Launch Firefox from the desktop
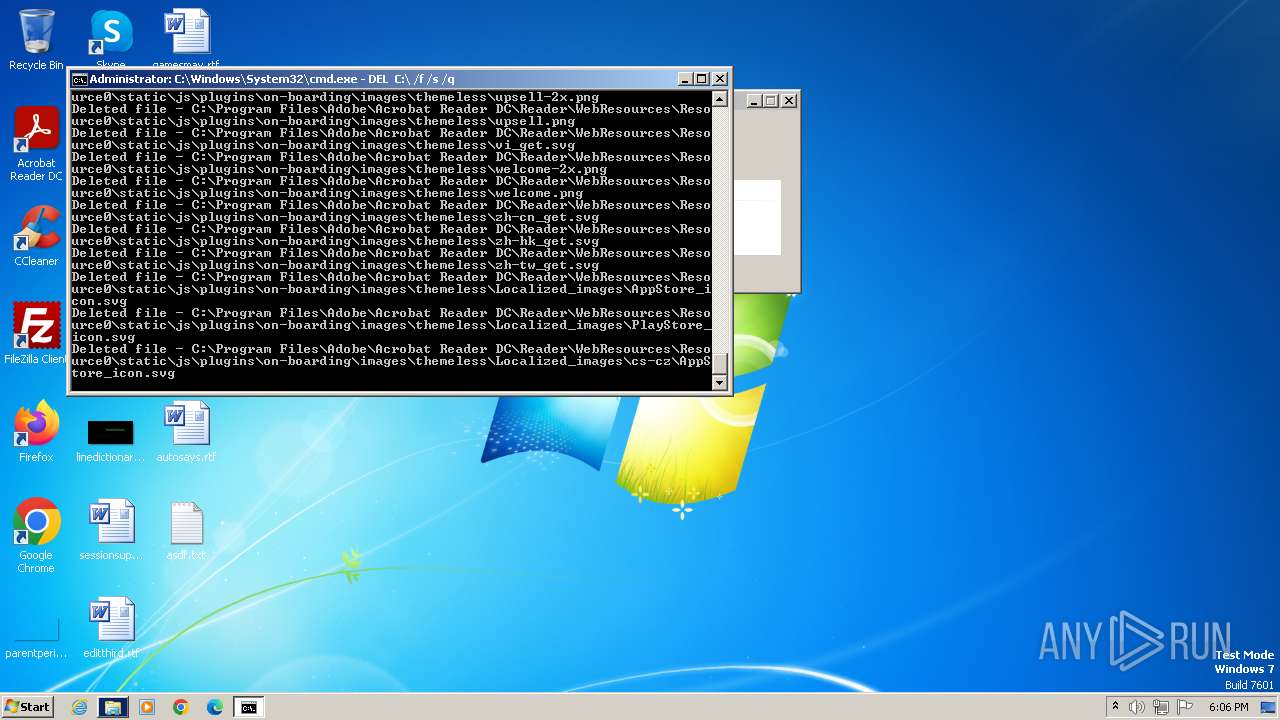This screenshot has width=1280, height=720. [x=36, y=431]
